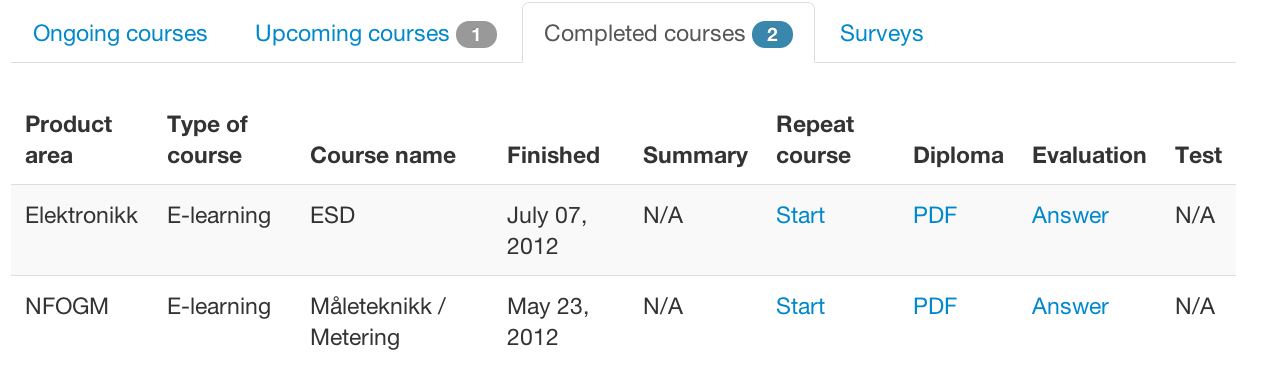Open the Måleteknikk diploma PDF
This screenshot has height=368, width=1271.
tap(935, 306)
